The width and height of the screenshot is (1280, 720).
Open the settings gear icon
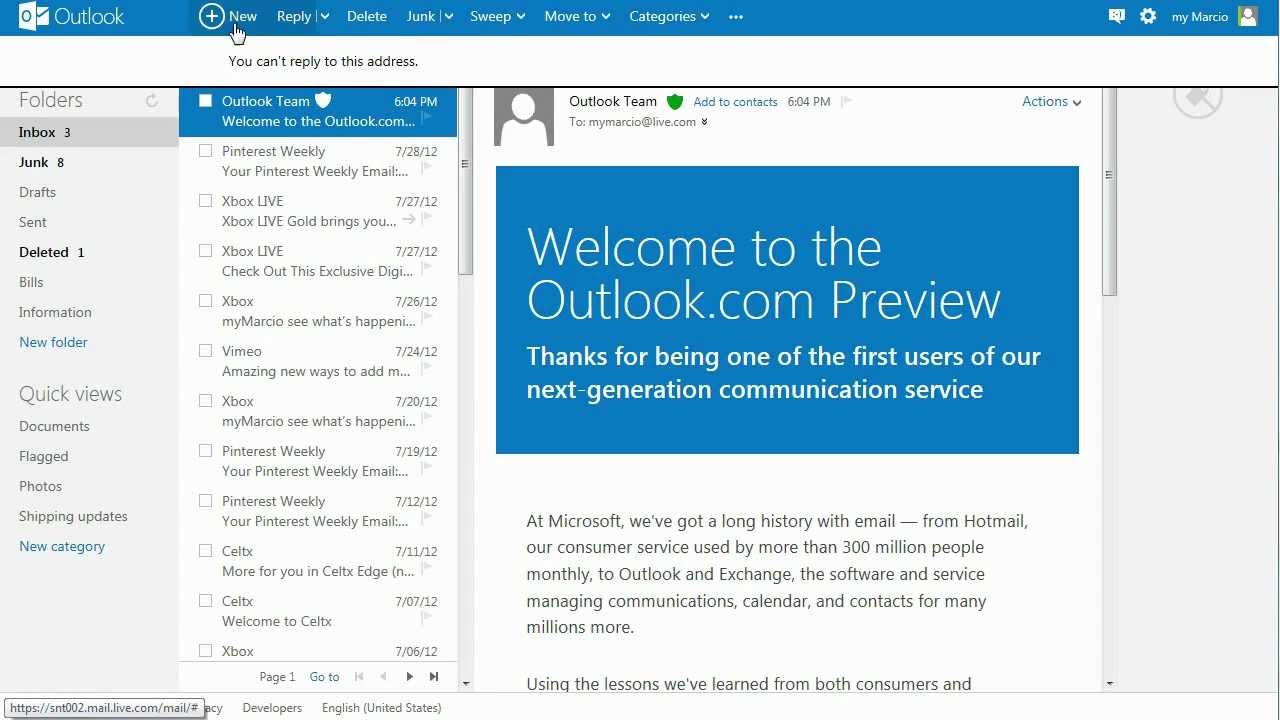(1148, 16)
